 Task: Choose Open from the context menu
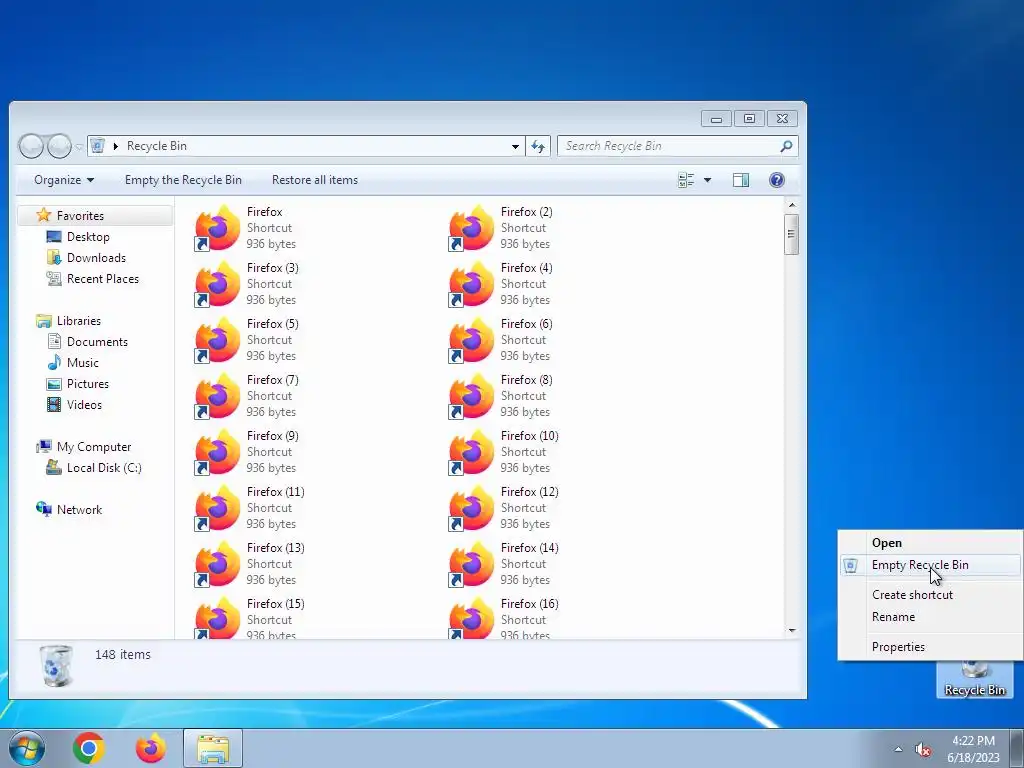(x=887, y=543)
